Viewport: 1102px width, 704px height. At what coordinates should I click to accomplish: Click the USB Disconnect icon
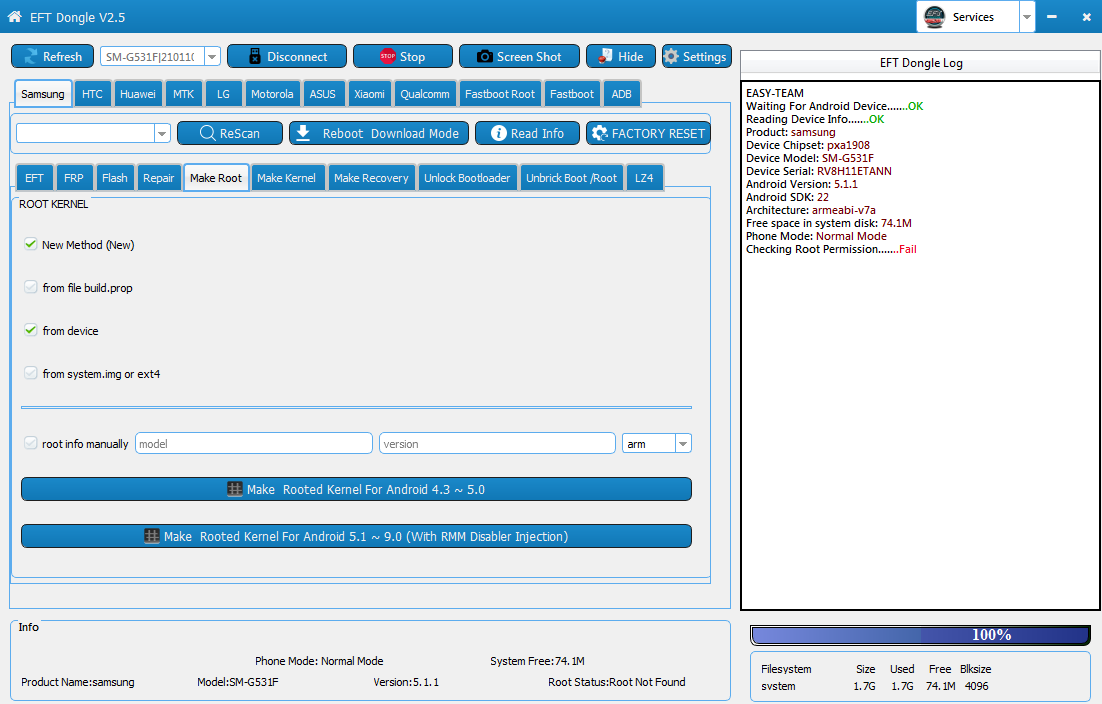point(255,57)
